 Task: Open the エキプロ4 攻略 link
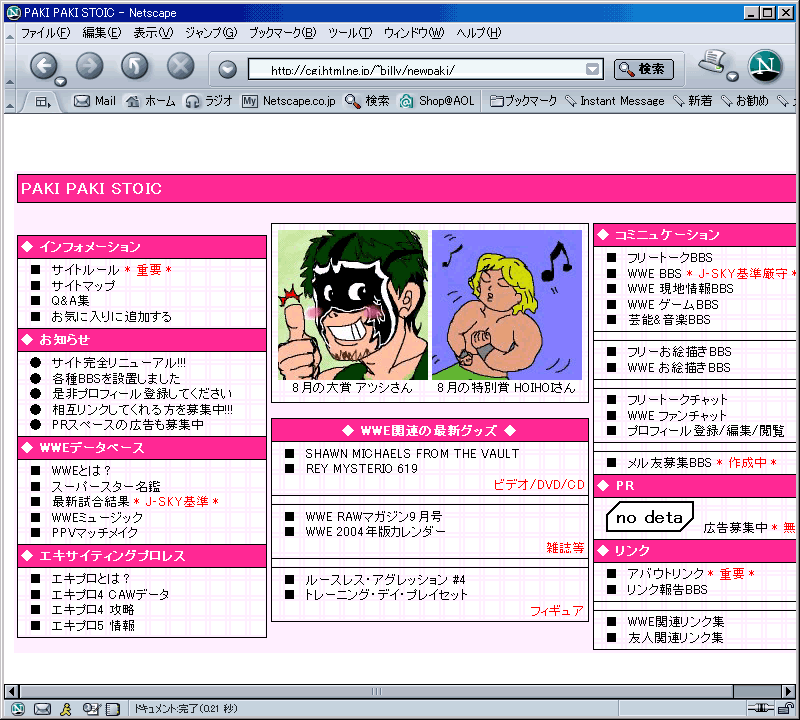coord(93,610)
